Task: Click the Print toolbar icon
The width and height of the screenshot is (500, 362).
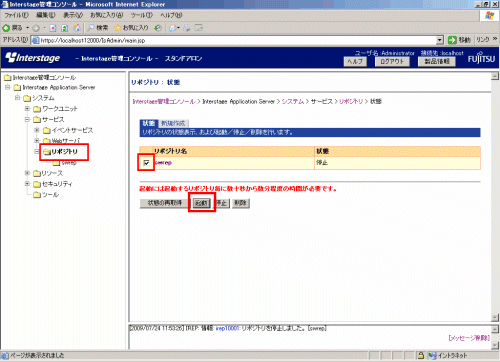Action: (187, 28)
